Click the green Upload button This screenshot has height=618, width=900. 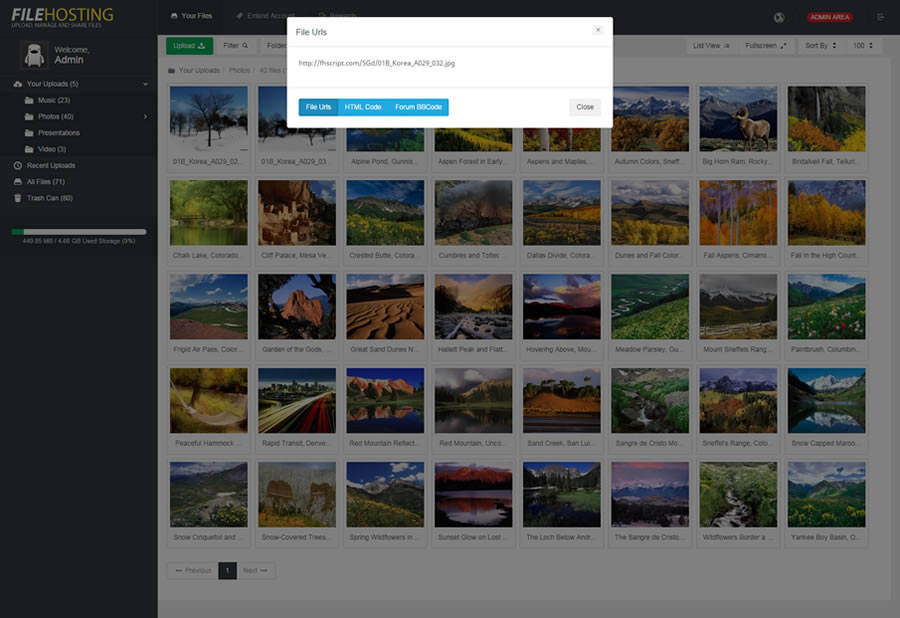tap(189, 46)
